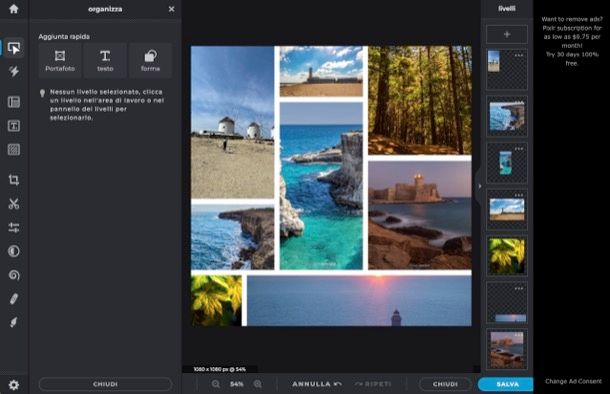The width and height of the screenshot is (610, 394).
Task: Redo with the RIPETI button
Action: 373,384
